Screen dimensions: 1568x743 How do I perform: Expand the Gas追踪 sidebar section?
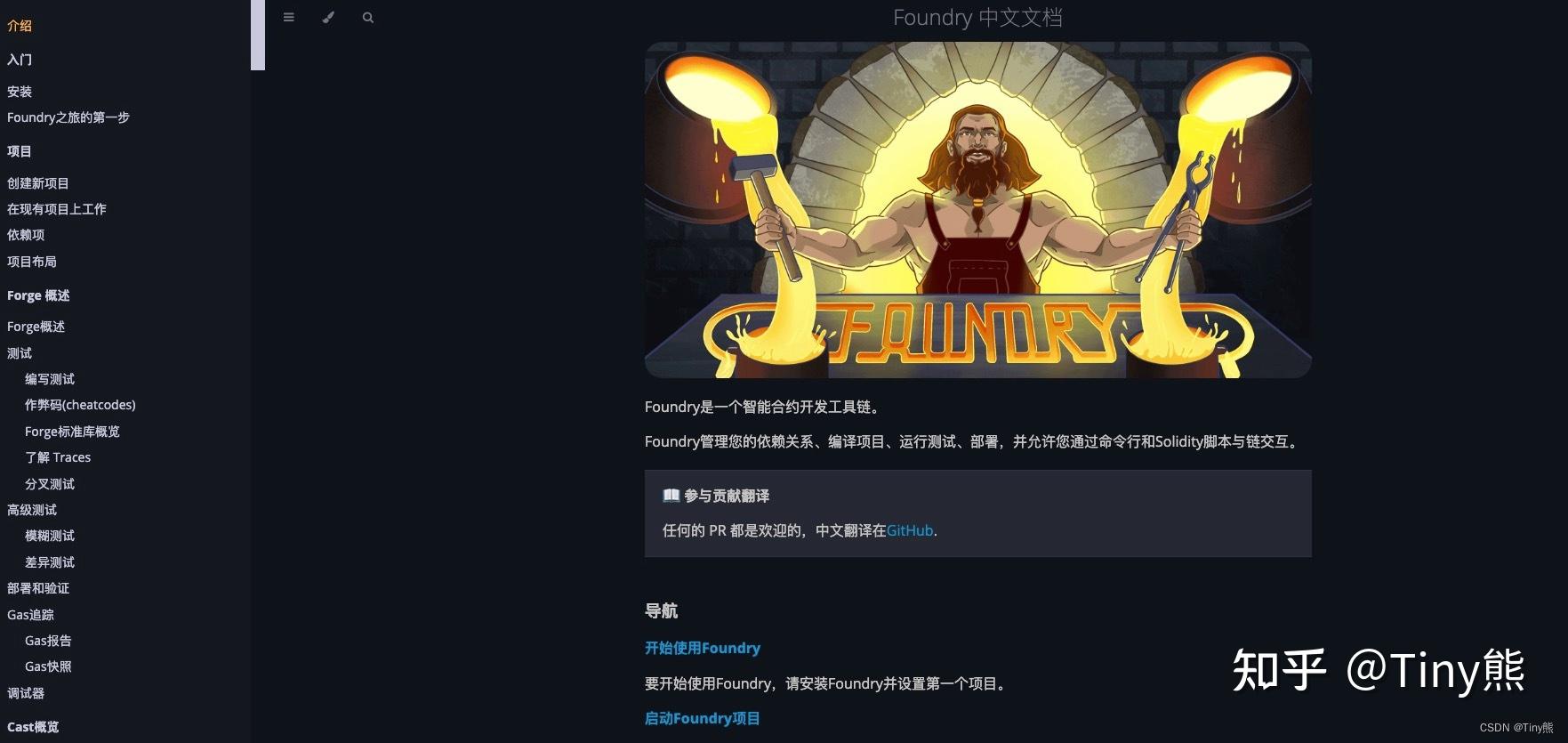(31, 615)
